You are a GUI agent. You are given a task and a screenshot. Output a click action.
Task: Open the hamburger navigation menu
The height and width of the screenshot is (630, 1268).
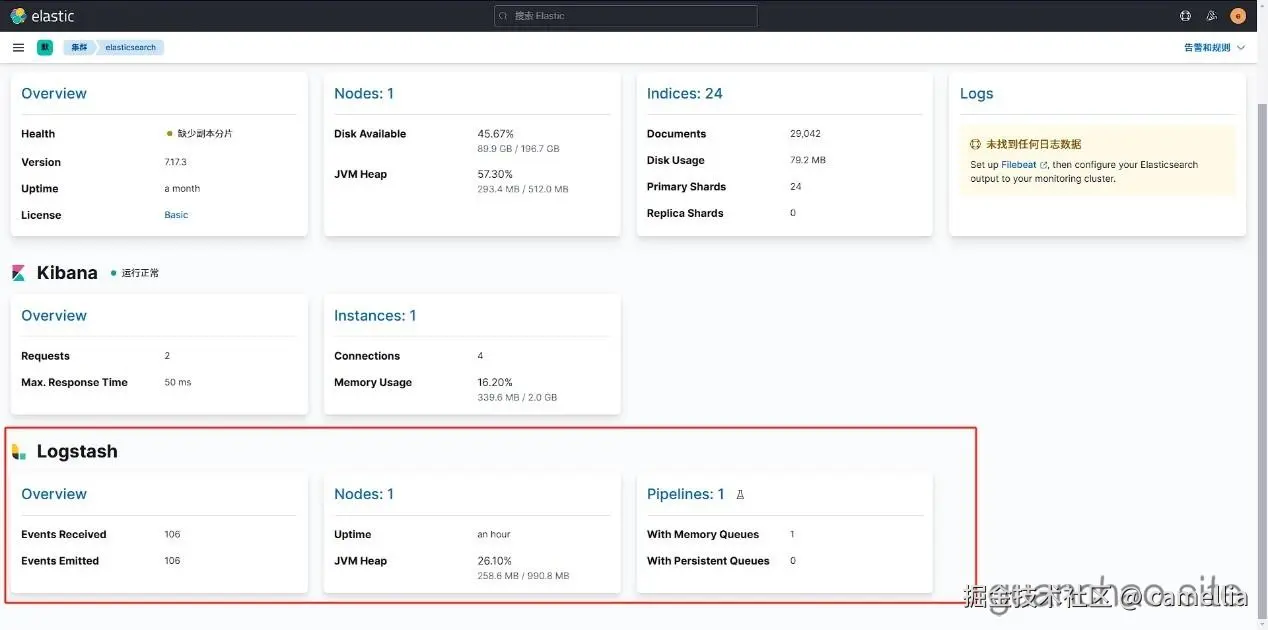18,47
